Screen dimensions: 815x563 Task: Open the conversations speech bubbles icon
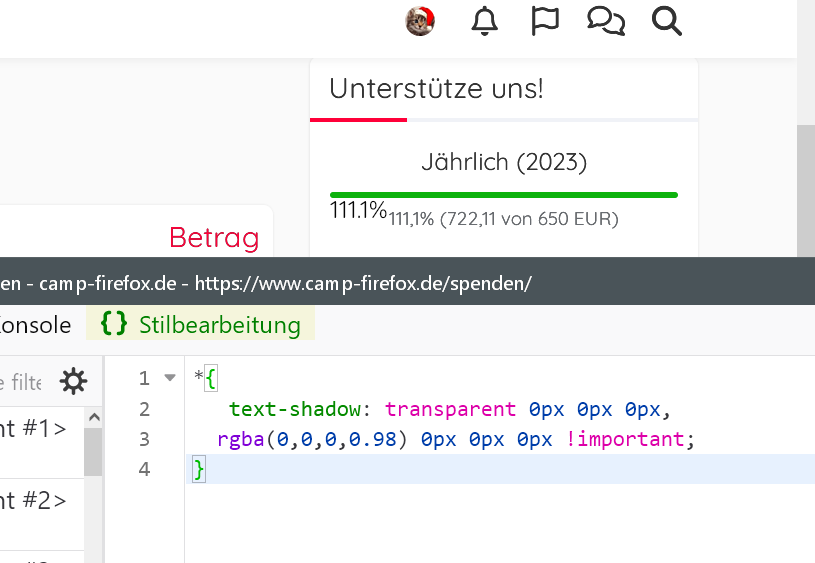point(606,21)
